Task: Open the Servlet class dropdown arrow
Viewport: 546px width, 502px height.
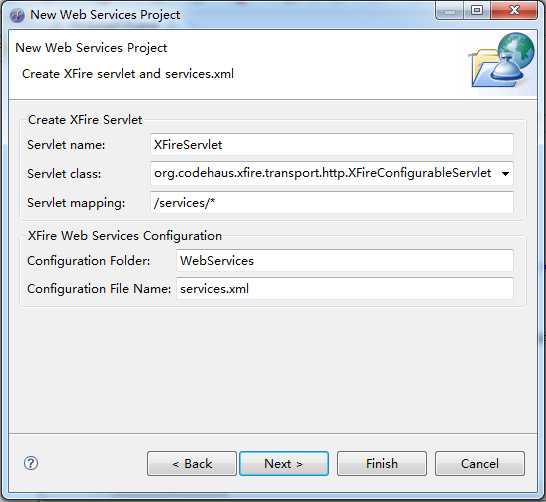Action: (x=505, y=173)
